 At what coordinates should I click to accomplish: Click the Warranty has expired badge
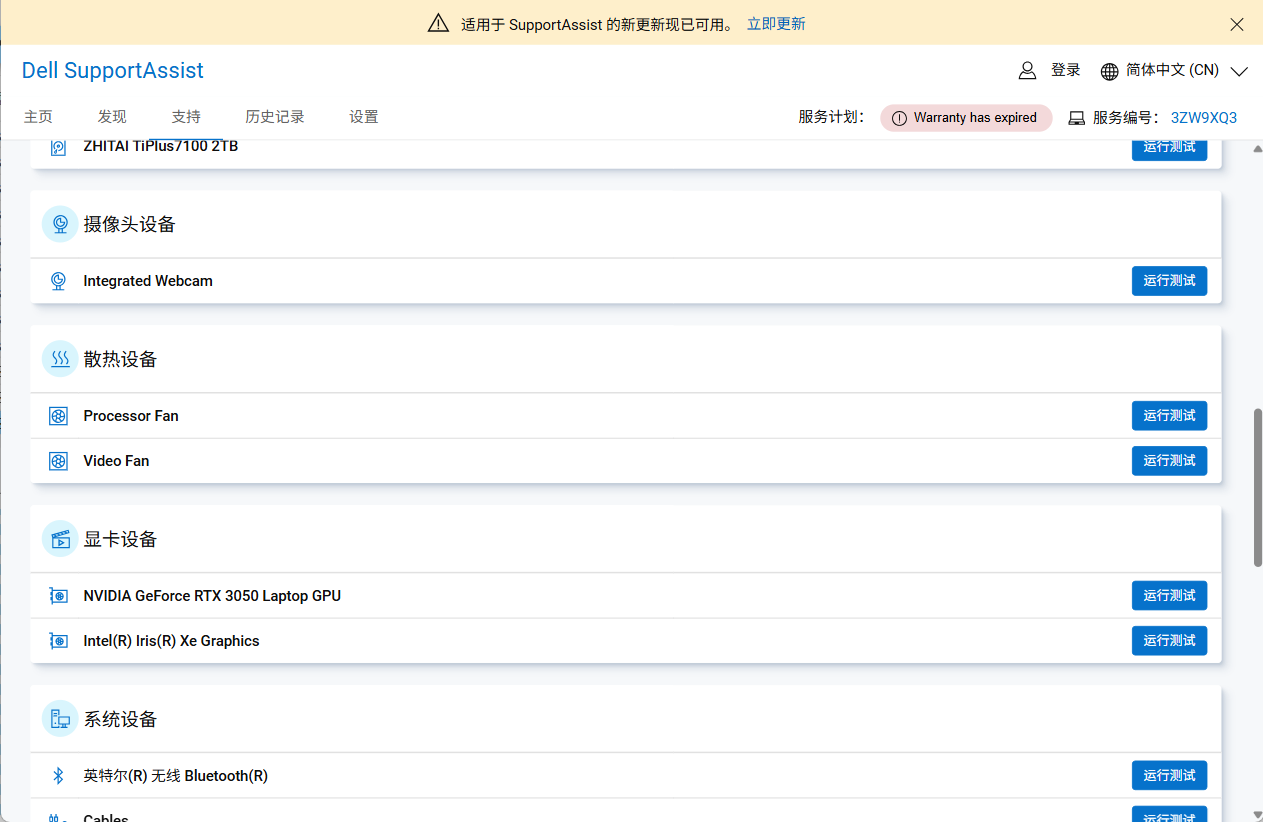(966, 118)
